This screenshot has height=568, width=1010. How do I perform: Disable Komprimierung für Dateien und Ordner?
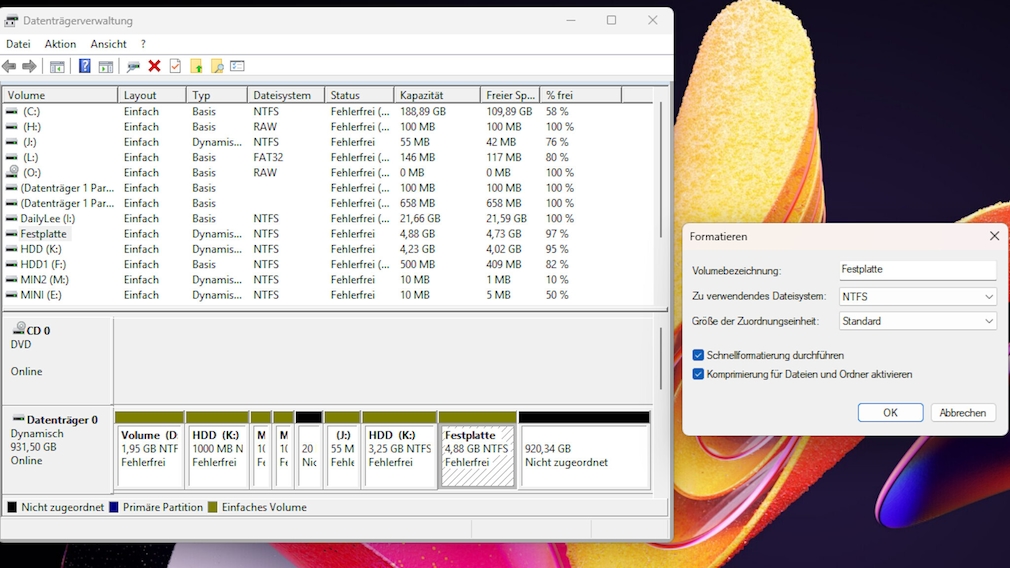point(698,374)
